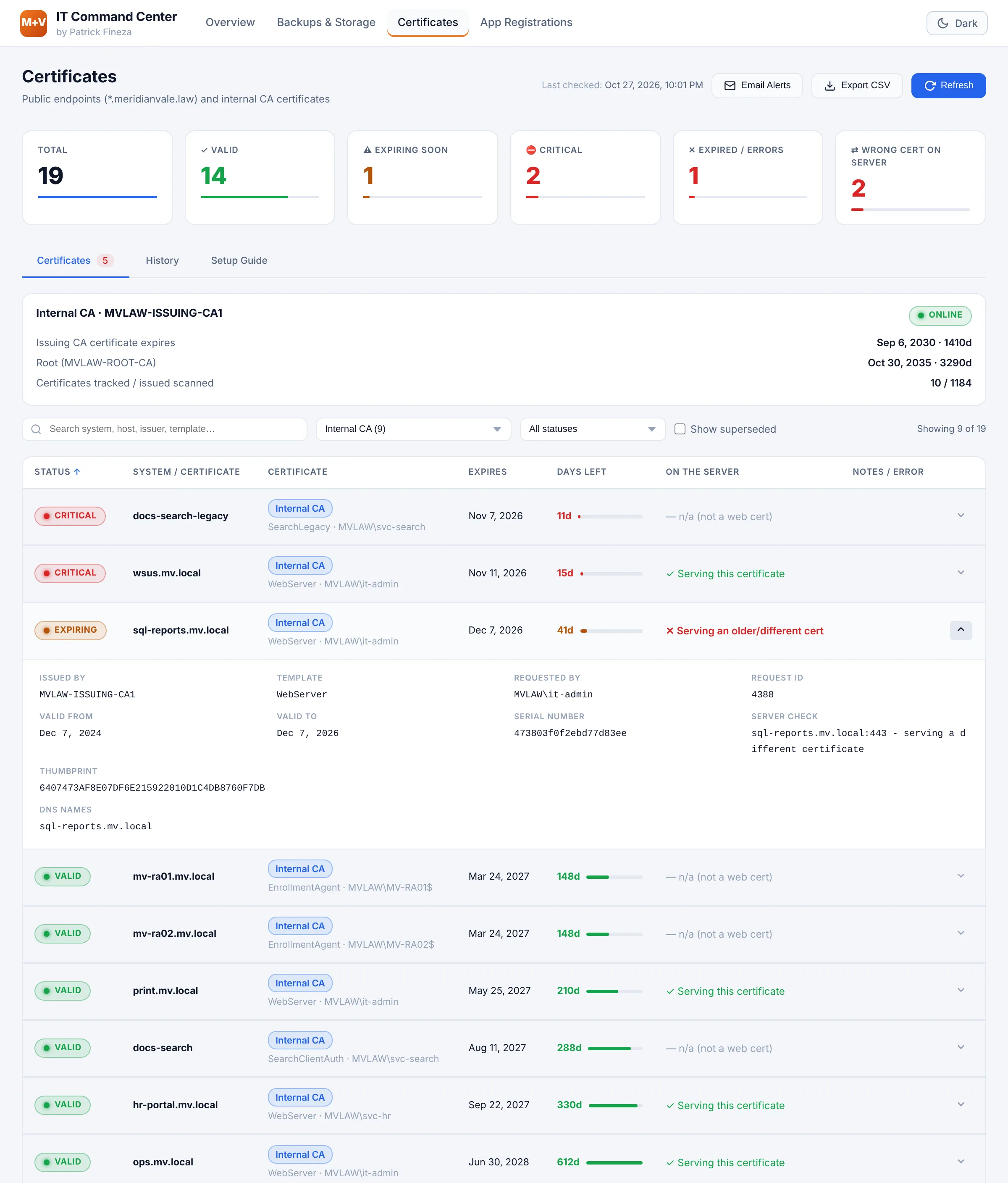Click the blue Refresh button
The image size is (1008, 1183).
(948, 86)
